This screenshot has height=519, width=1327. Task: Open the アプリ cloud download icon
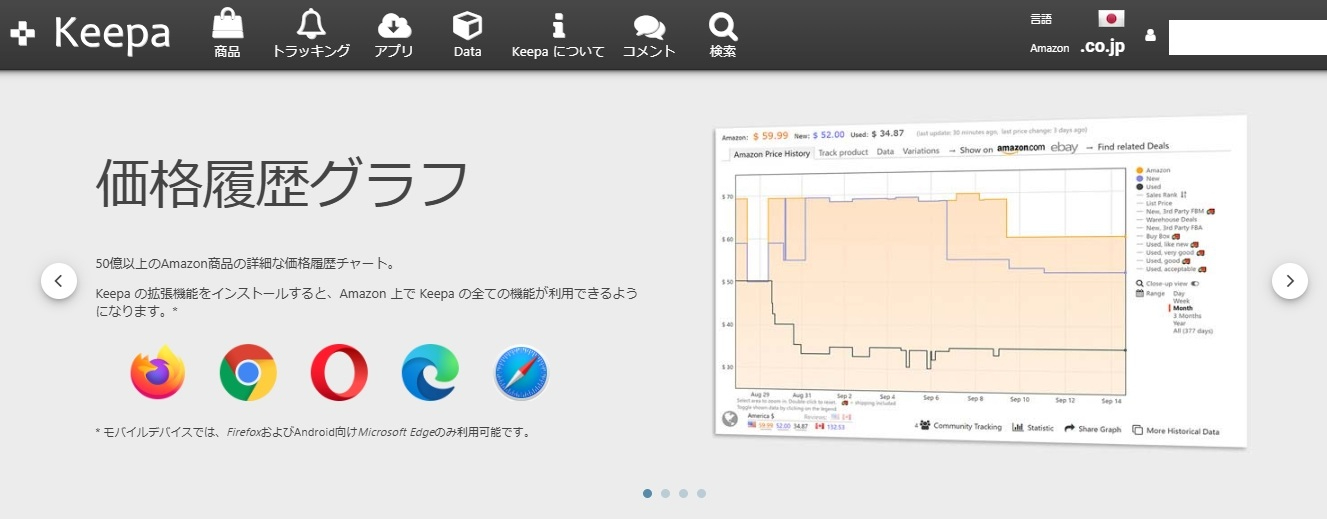coord(394,25)
